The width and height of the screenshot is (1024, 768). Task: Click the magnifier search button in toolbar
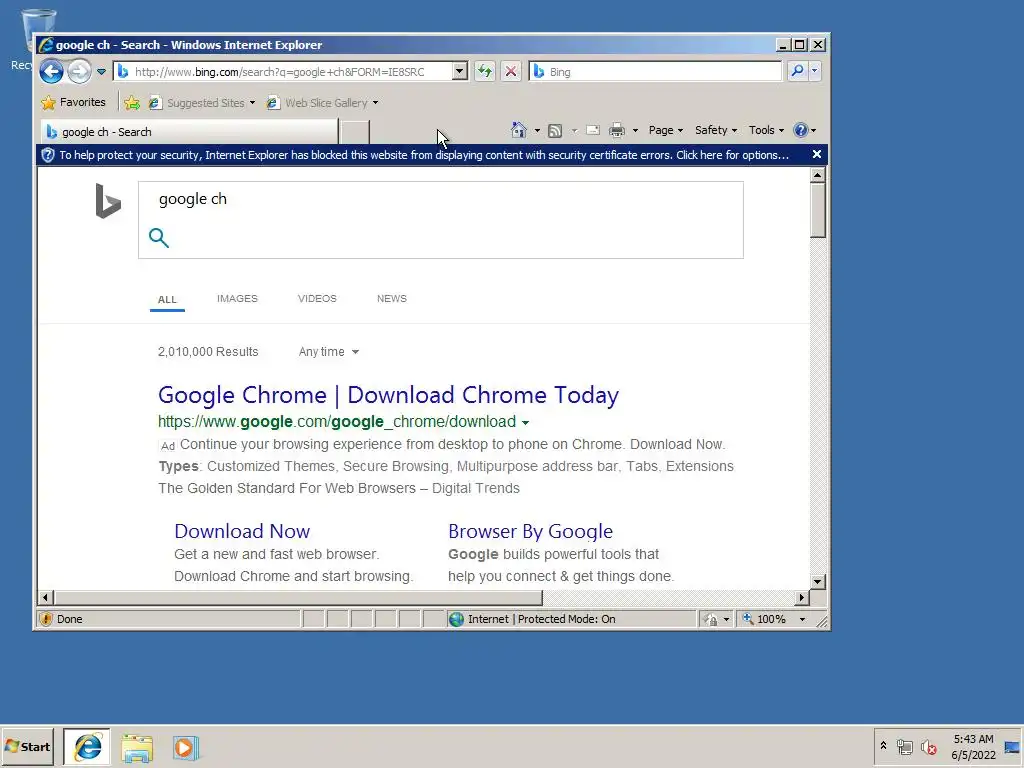797,71
